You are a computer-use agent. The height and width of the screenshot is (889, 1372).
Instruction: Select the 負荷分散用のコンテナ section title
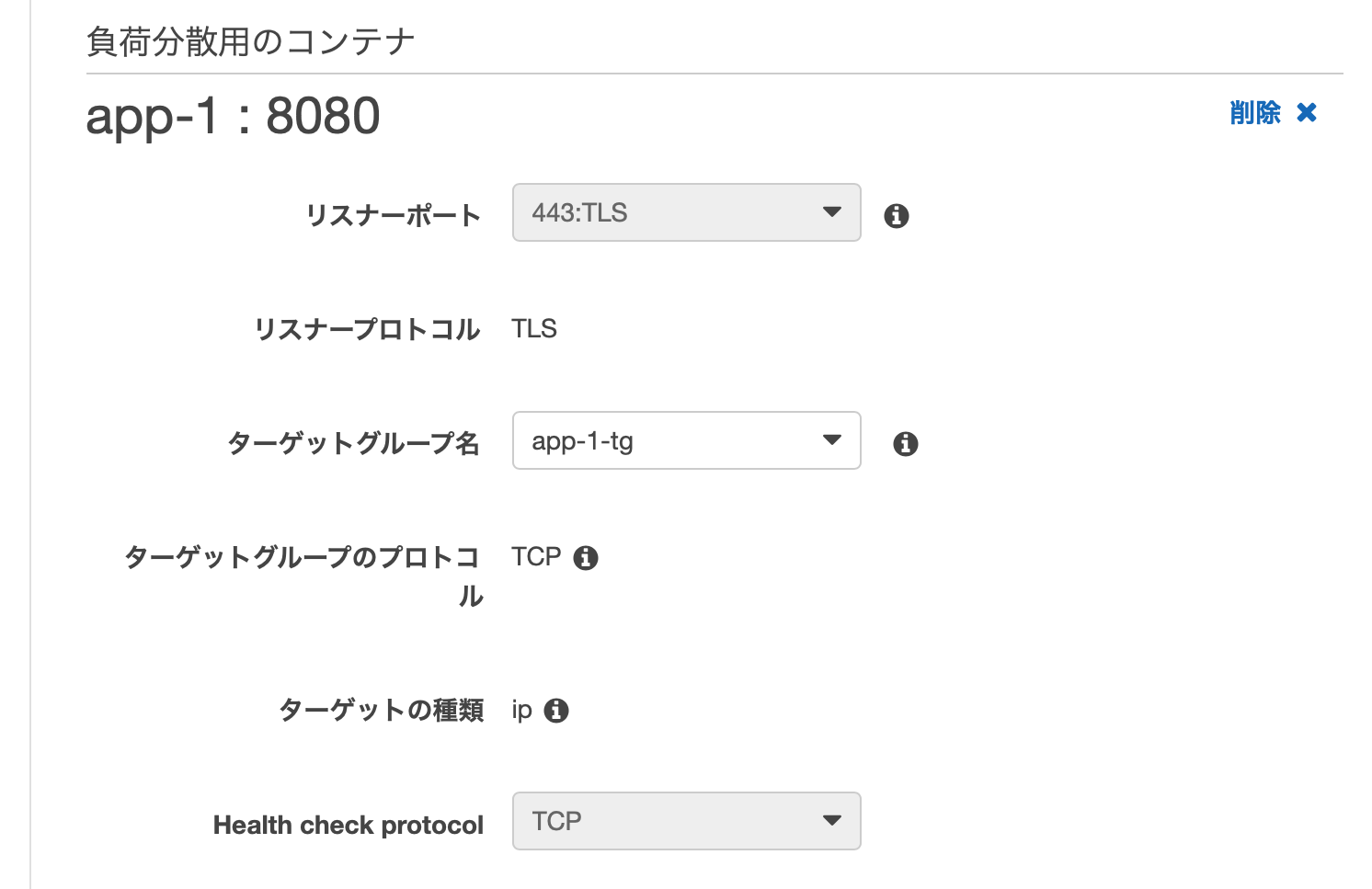click(248, 39)
